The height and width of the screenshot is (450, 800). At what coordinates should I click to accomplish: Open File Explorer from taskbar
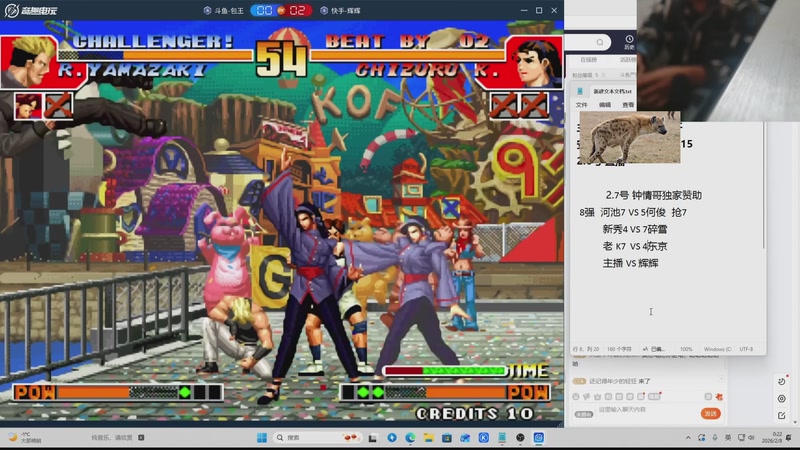click(429, 438)
